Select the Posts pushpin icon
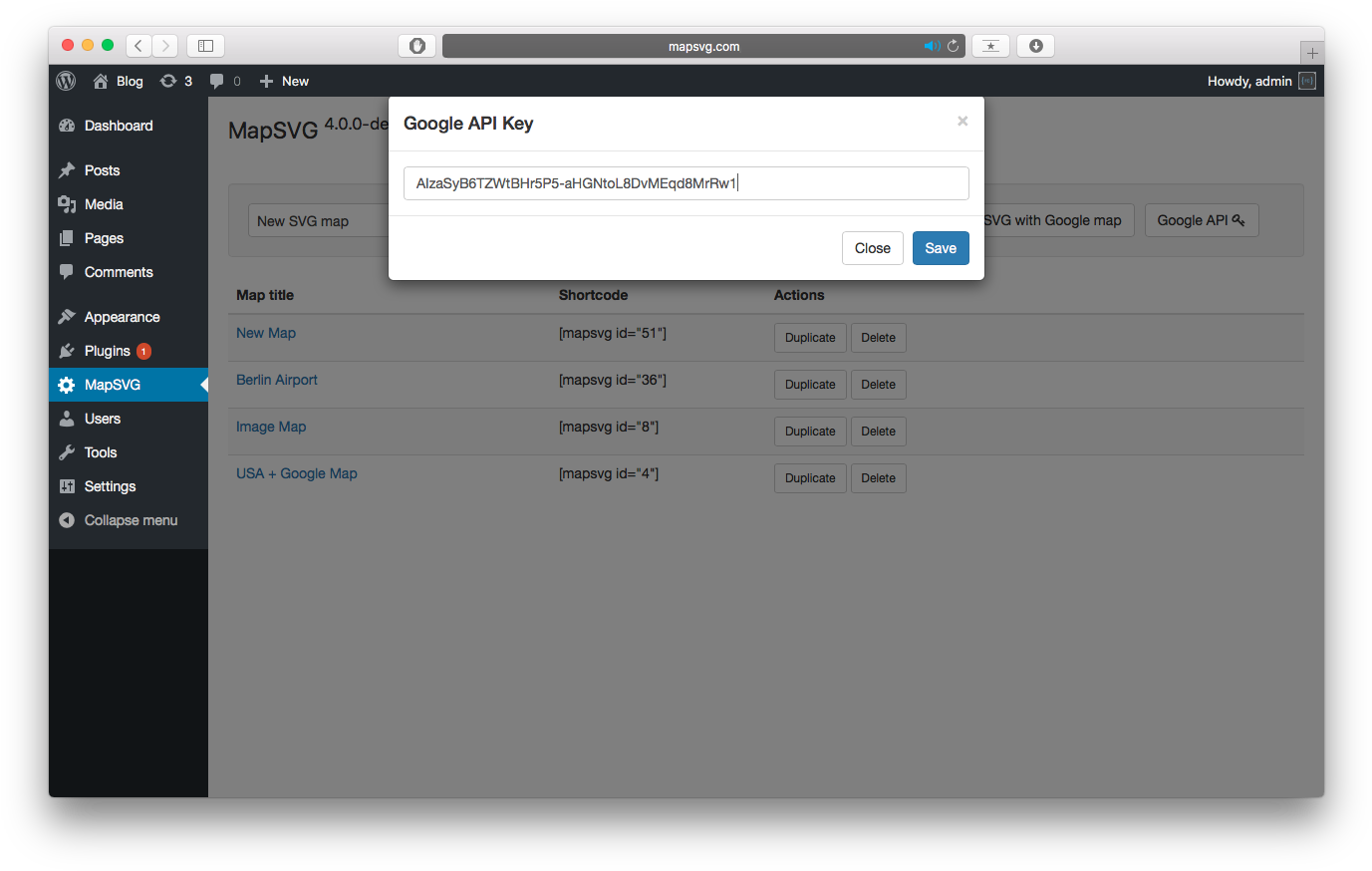The width and height of the screenshot is (1372, 871). pos(65,170)
